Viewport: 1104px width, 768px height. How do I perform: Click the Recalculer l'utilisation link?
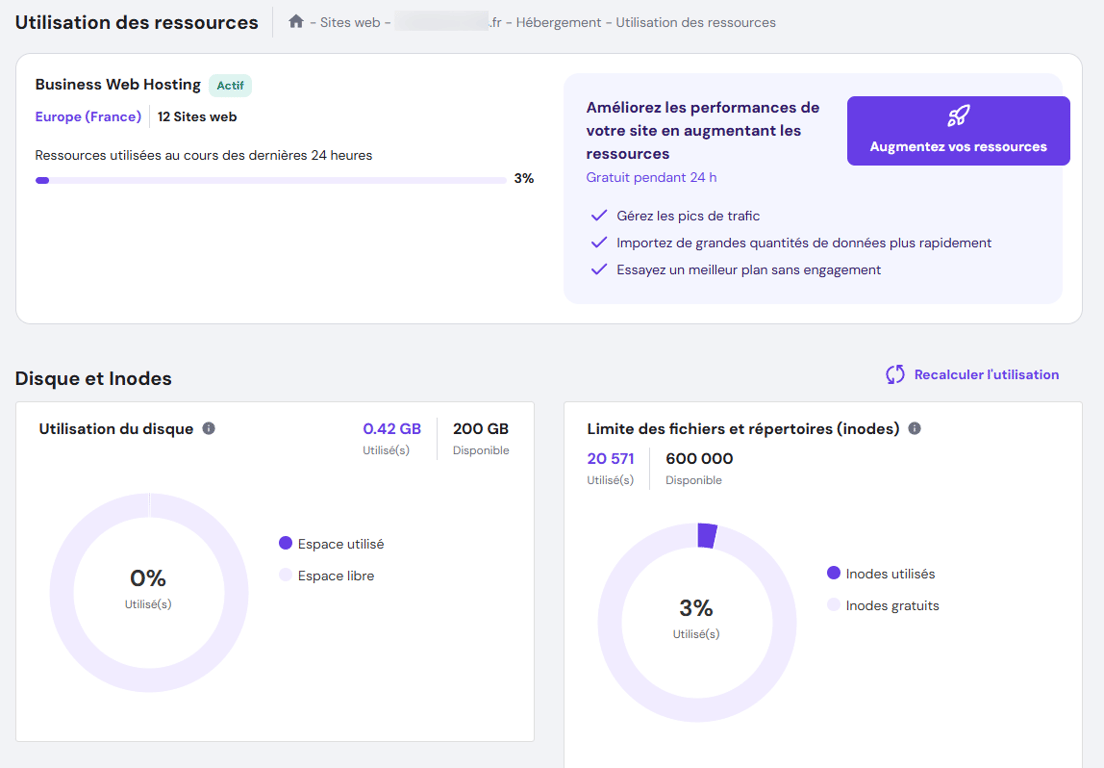point(987,374)
